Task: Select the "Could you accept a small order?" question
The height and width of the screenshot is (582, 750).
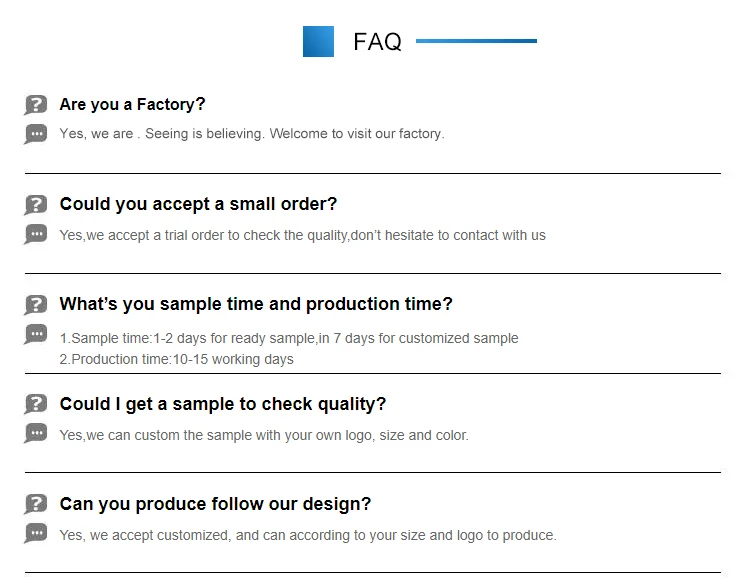Action: tap(198, 204)
